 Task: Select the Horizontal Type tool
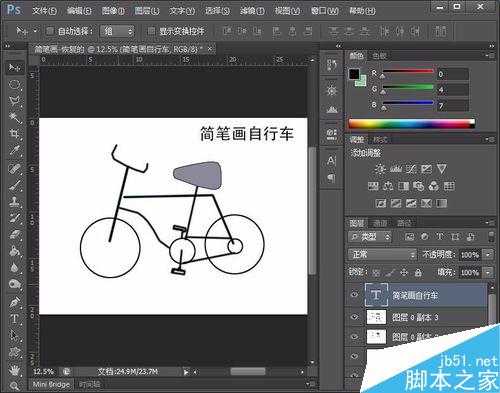pos(14,319)
